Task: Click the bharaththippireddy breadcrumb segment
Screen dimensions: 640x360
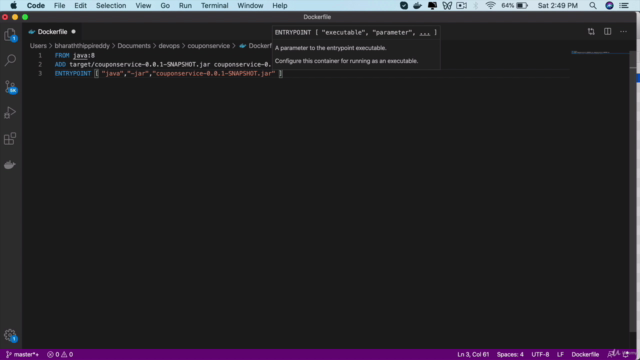Action: tap(82, 46)
